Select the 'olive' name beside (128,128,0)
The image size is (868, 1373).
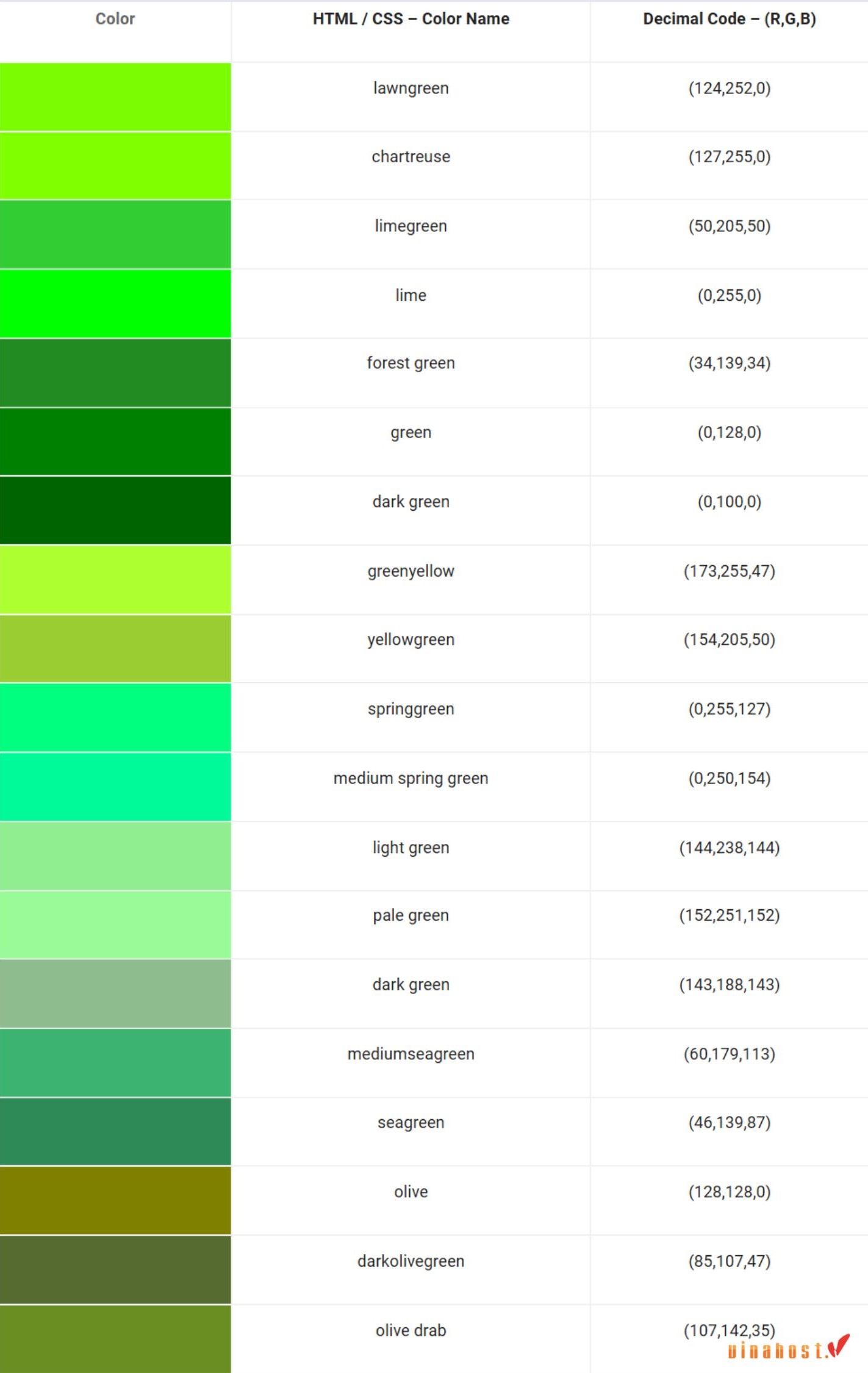[411, 1192]
